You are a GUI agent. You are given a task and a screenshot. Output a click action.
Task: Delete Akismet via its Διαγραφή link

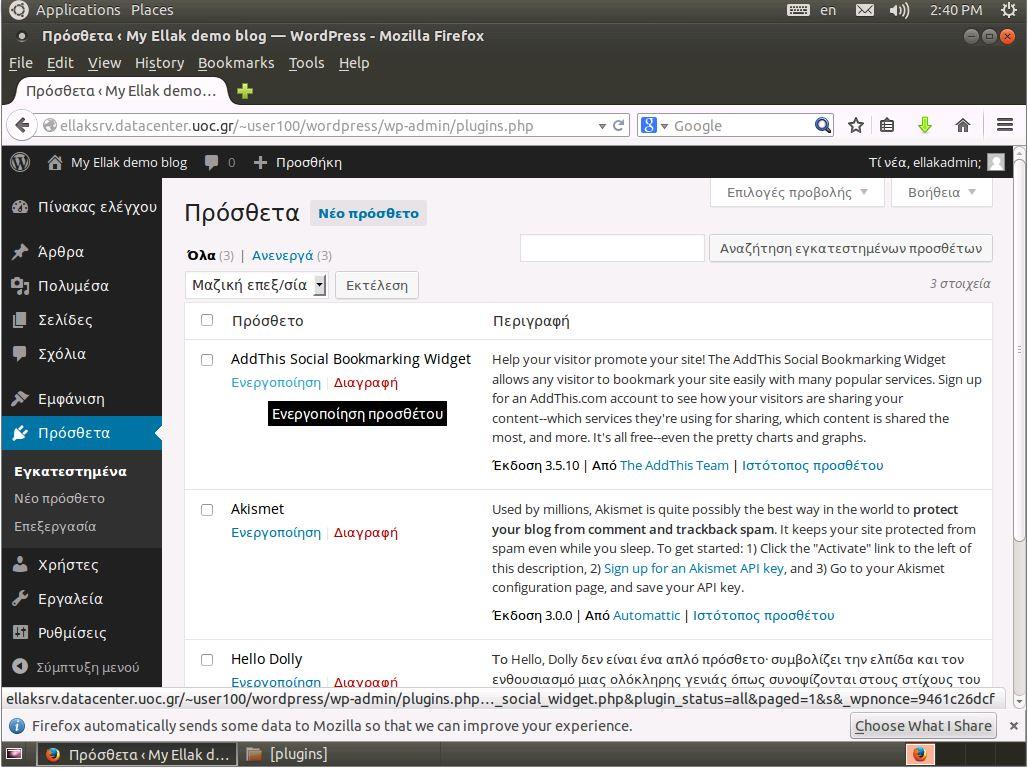pyautogui.click(x=366, y=533)
